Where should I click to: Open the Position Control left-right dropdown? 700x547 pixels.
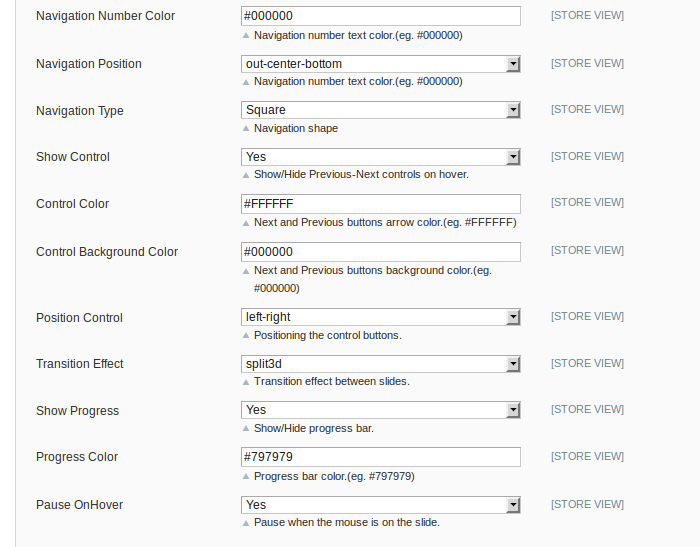(x=380, y=317)
